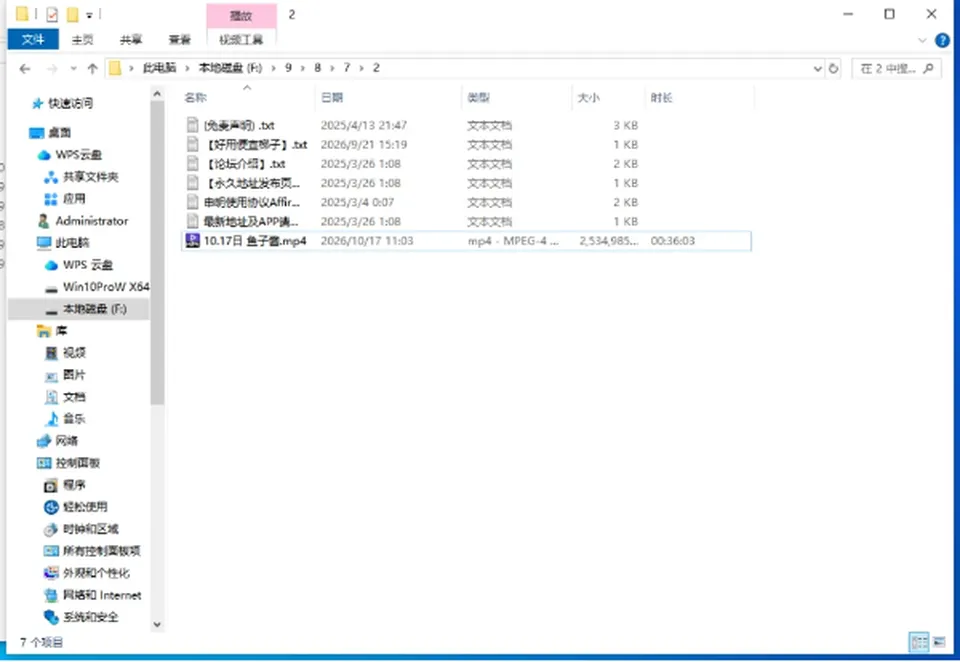Click the Back navigation arrow
This screenshot has width=960, height=662.
point(24,69)
